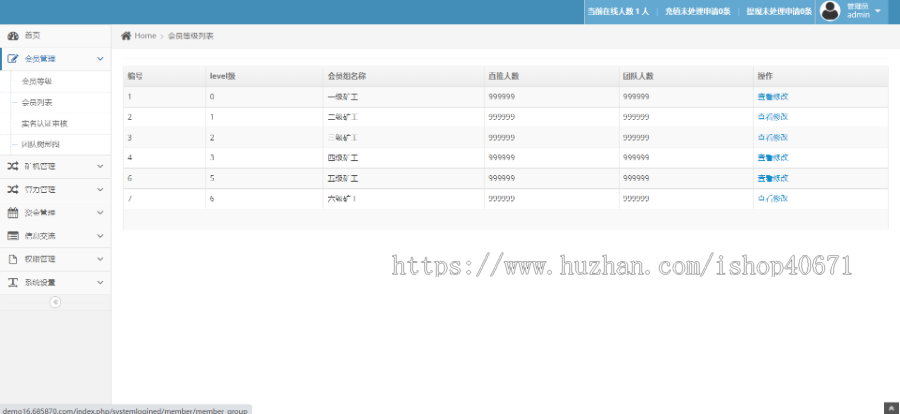900x414 pixels.
Task: Click 团队人数 999999 in the 六级矿工 row
Action: [x=636, y=199]
